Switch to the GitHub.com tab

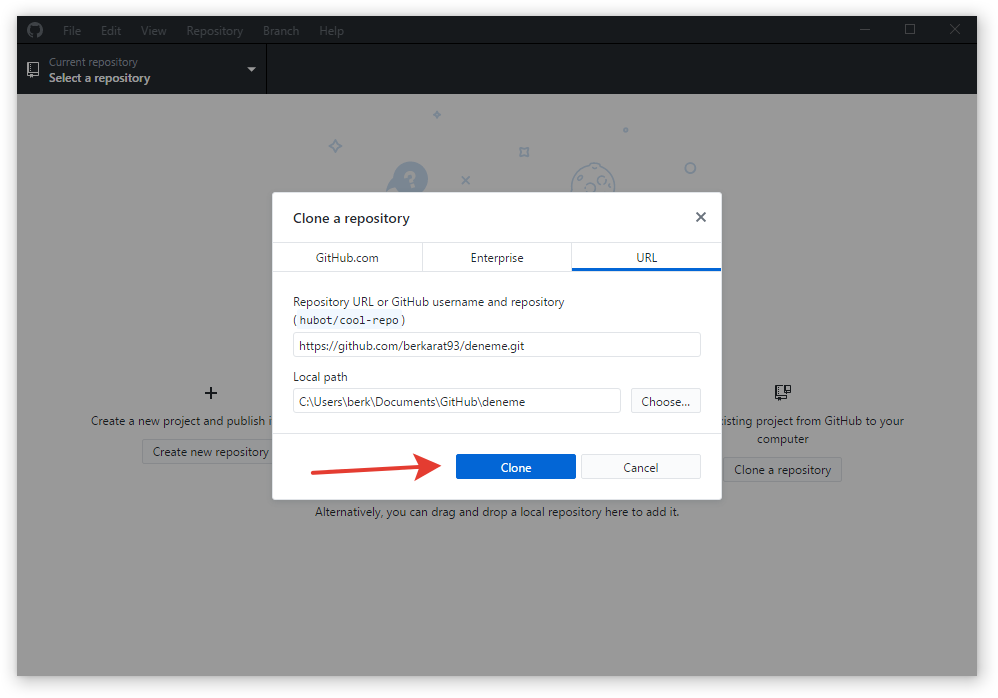tap(347, 258)
